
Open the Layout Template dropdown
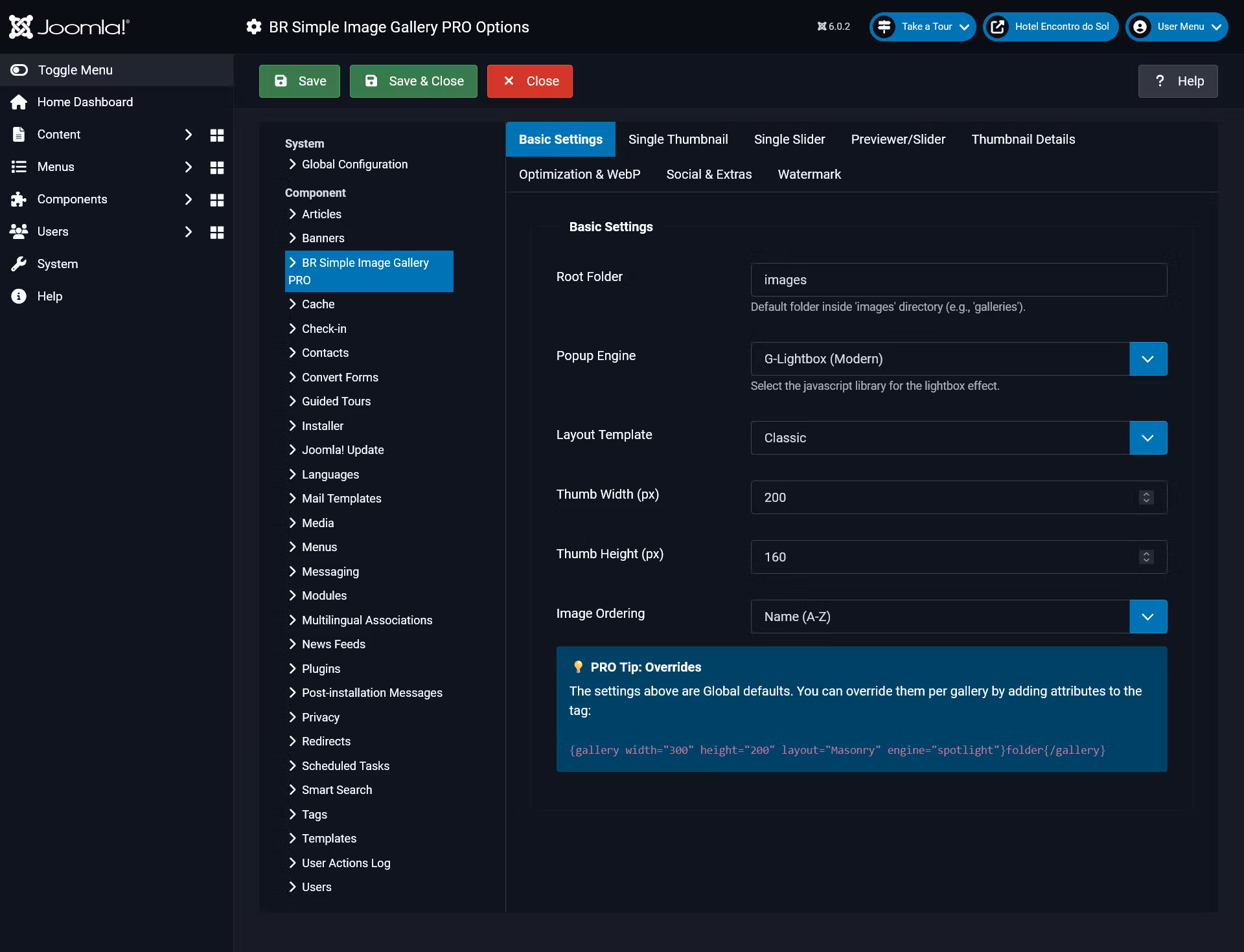[959, 438]
